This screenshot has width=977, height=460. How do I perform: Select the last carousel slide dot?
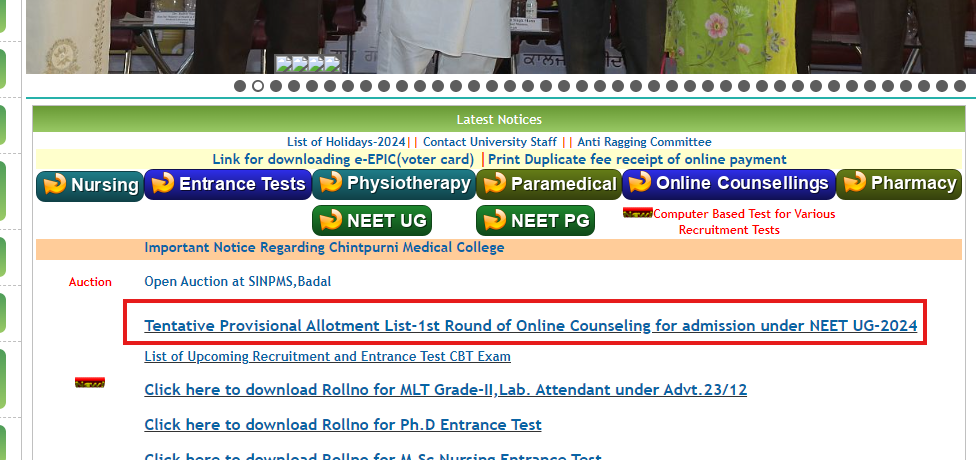960,86
